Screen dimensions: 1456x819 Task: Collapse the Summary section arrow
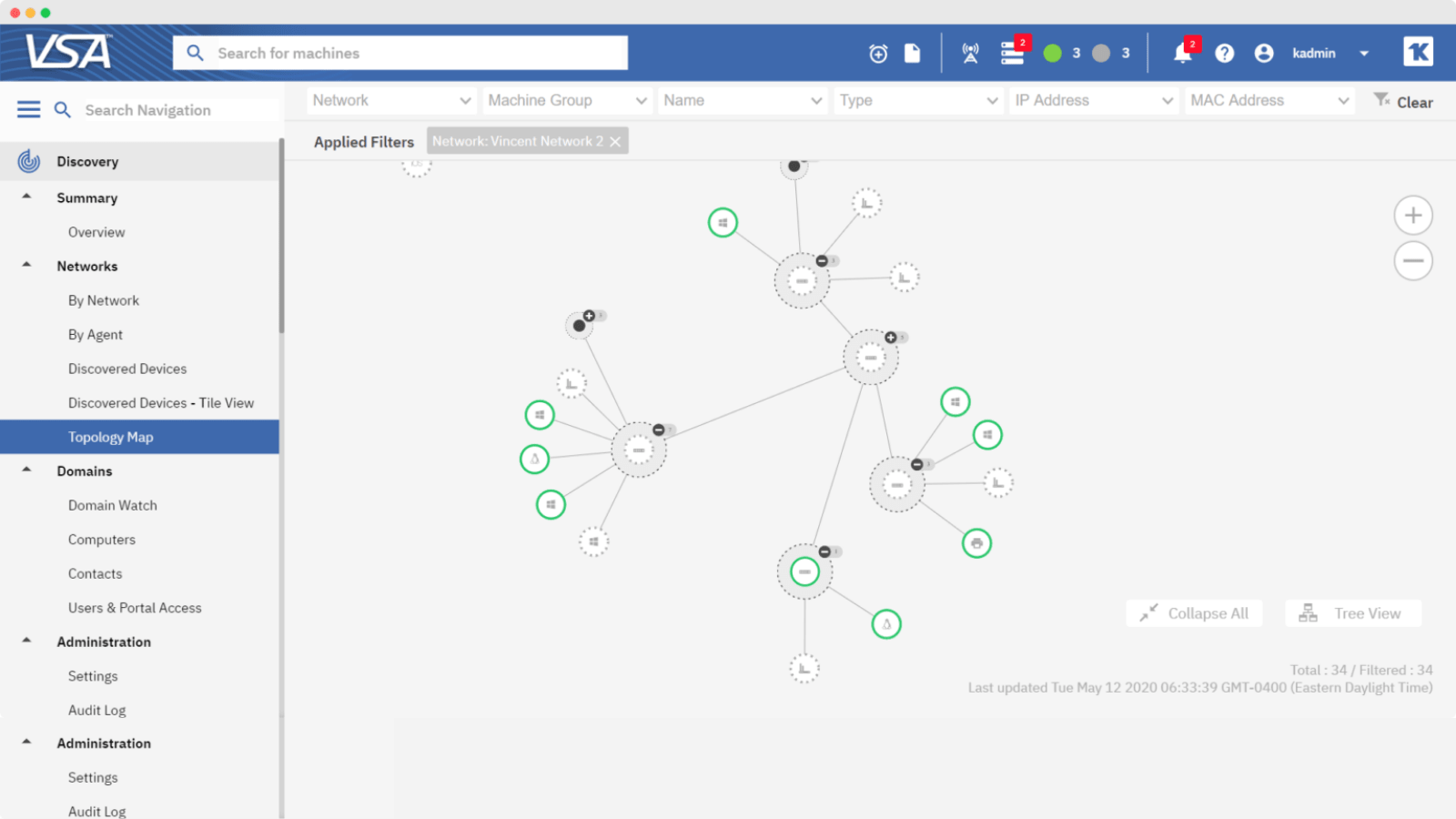[26, 197]
